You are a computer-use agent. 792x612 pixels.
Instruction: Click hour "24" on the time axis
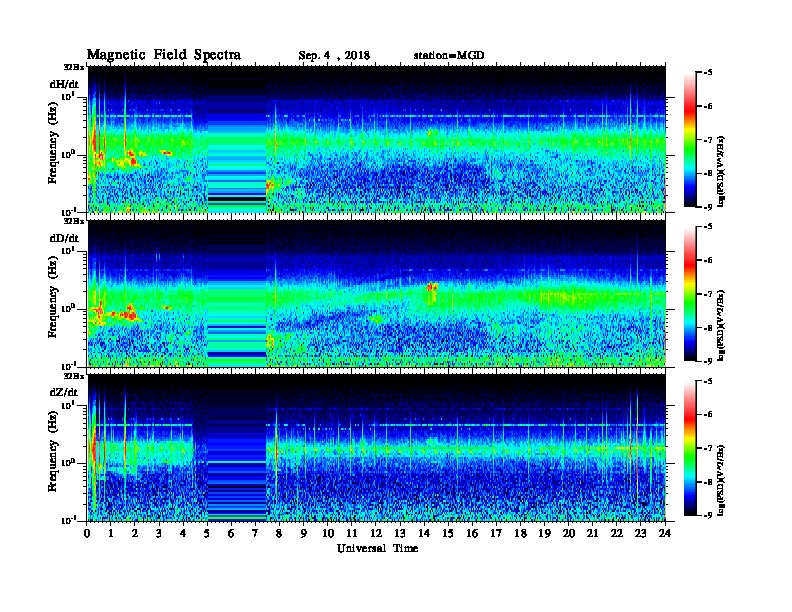(665, 534)
